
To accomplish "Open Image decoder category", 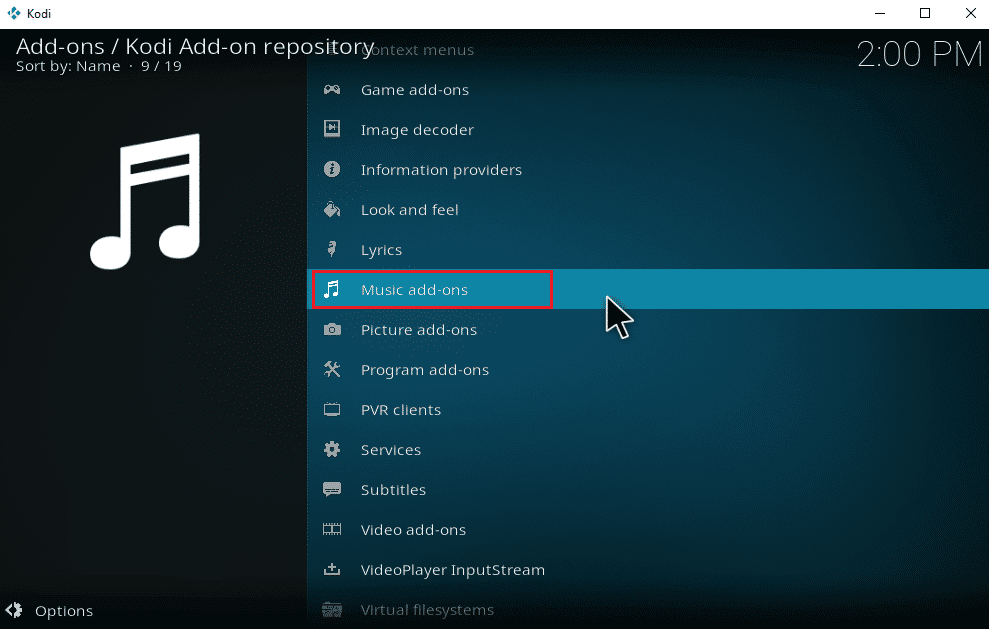I will click(648, 129).
